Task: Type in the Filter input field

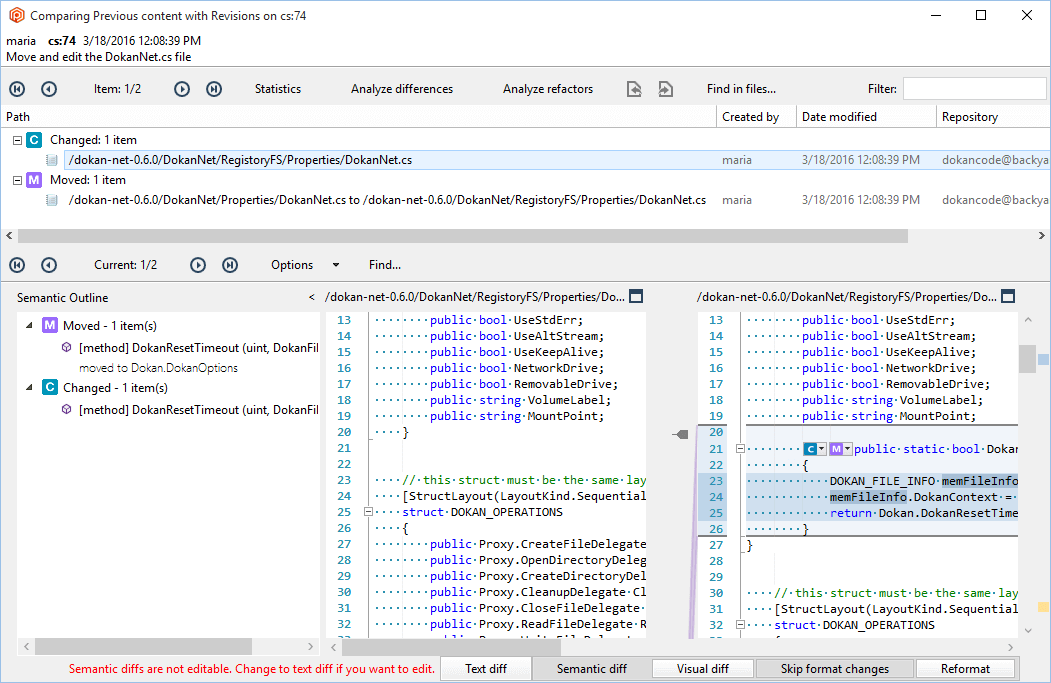Action: click(973, 88)
